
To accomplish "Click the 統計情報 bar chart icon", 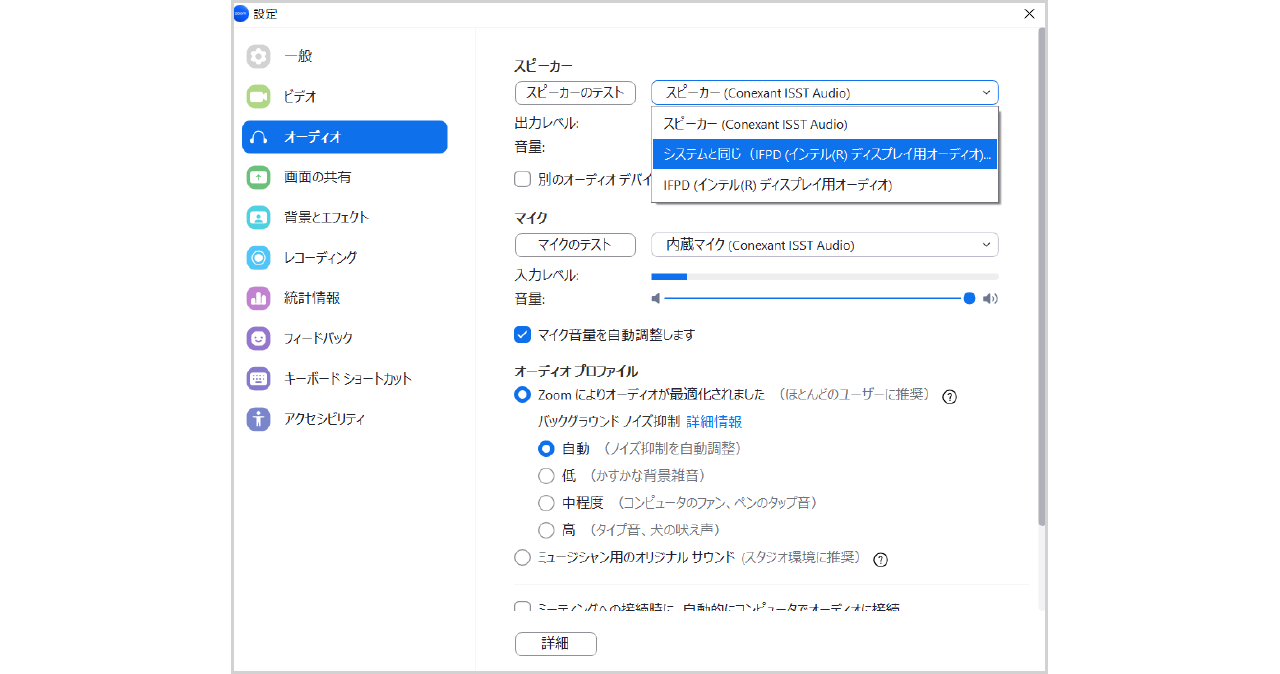I will coord(258,298).
